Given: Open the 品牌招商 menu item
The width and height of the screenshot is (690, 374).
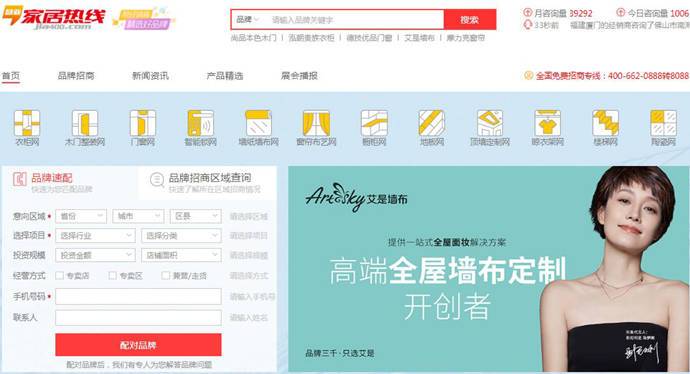Looking at the screenshot, I should tap(76, 76).
